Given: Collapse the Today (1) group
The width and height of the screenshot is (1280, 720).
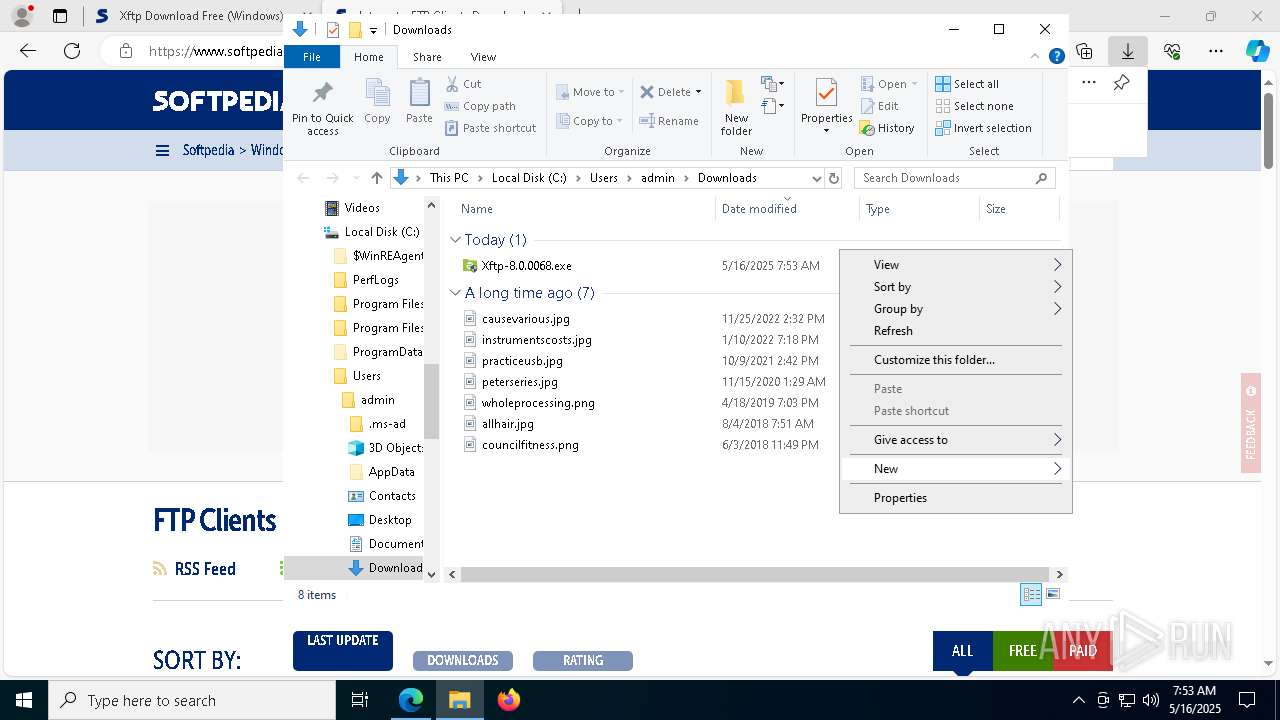Looking at the screenshot, I should (x=455, y=240).
